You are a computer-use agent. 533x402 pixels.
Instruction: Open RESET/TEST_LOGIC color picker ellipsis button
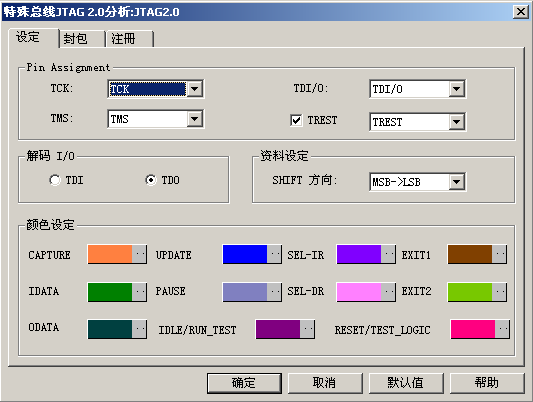tap(502, 329)
